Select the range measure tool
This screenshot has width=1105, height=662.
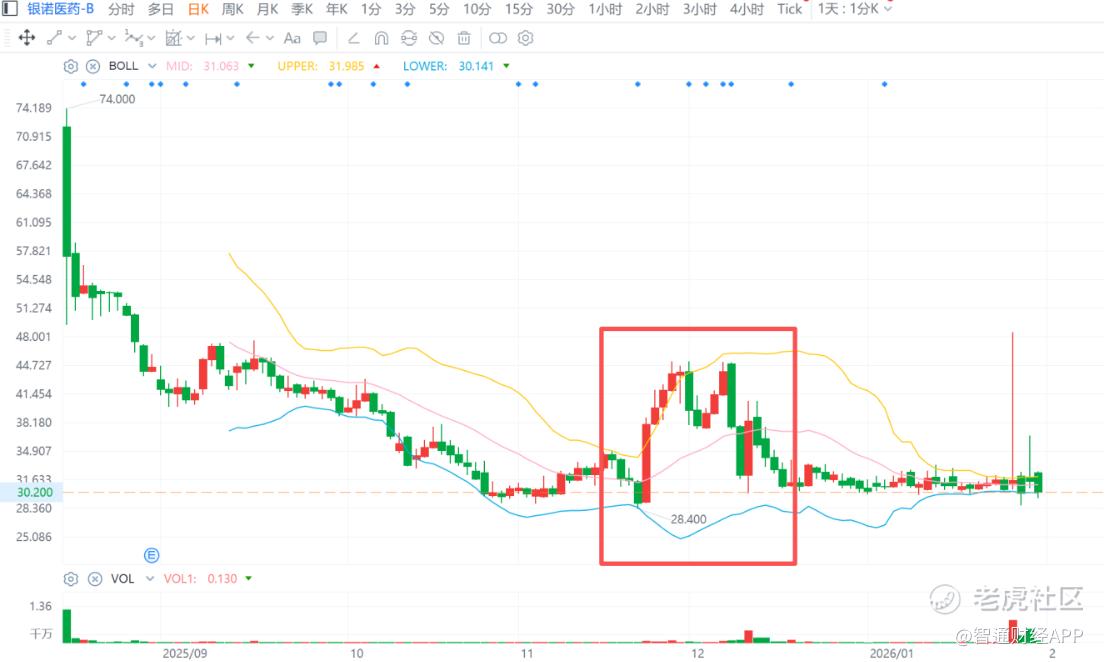213,39
